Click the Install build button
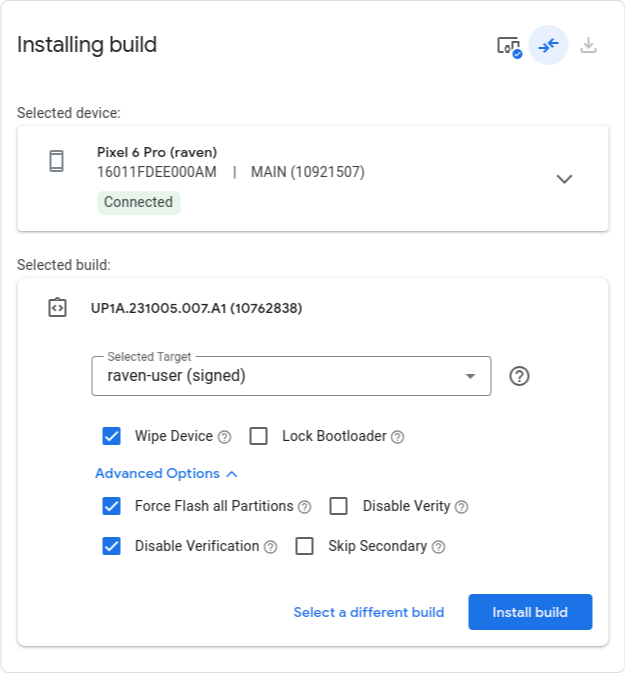This screenshot has height=673, width=625. click(x=530, y=612)
